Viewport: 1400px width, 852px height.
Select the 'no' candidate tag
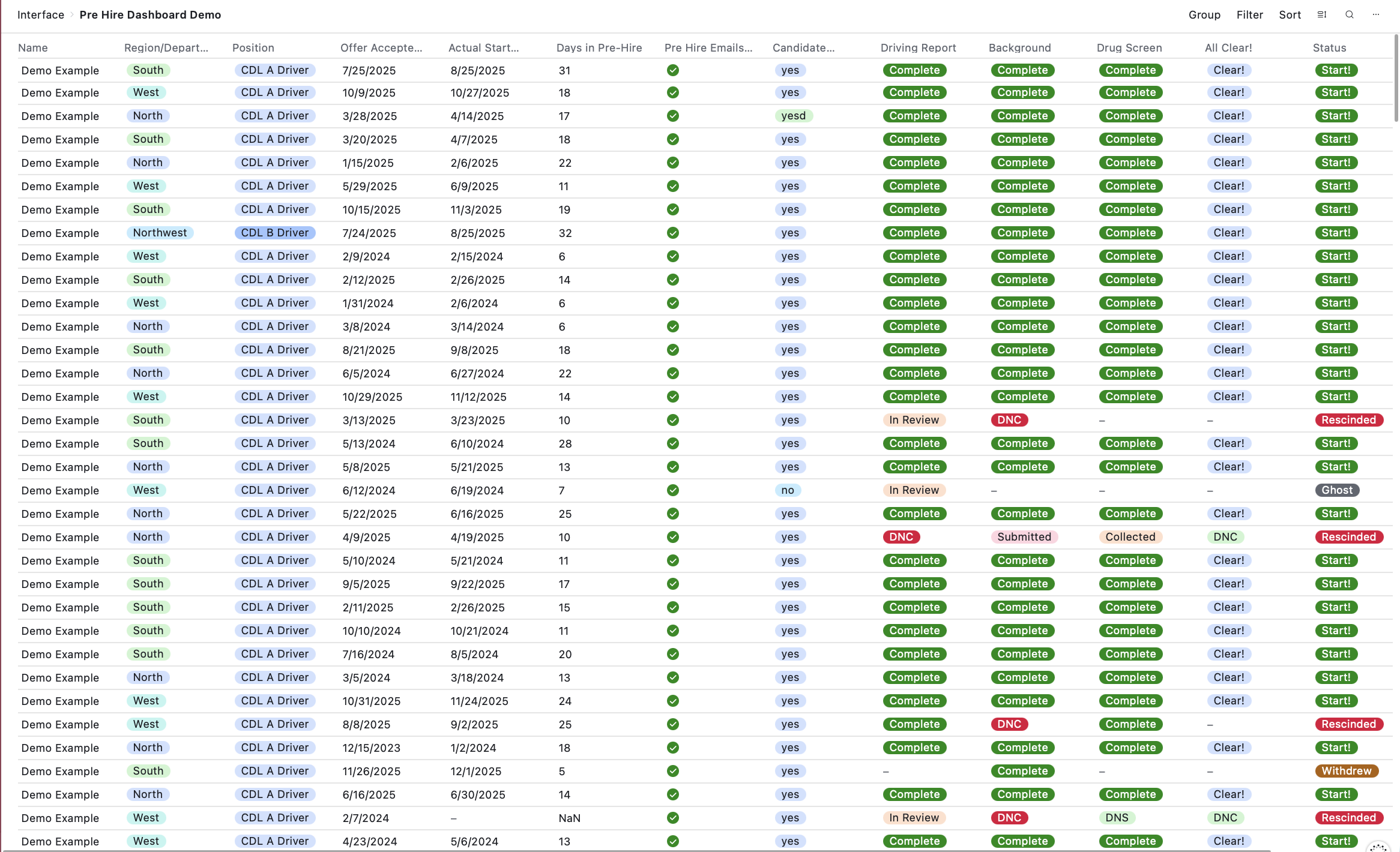point(788,490)
